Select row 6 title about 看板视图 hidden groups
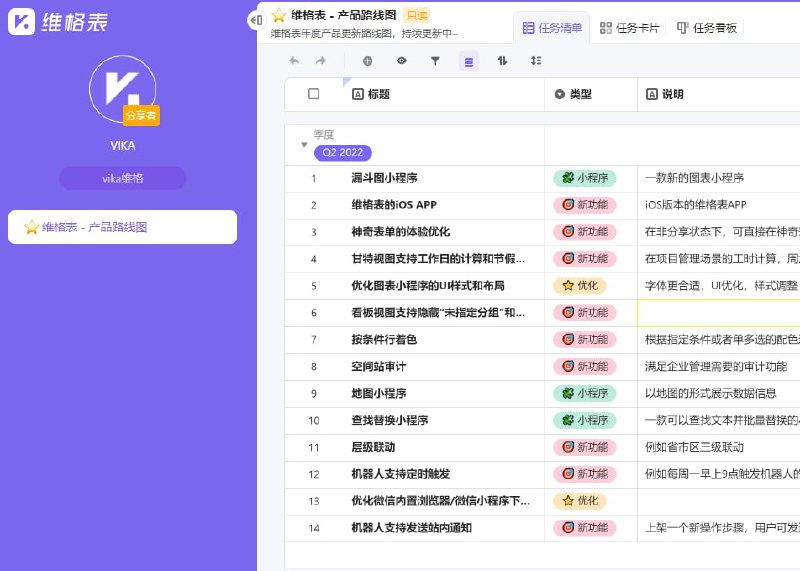Viewport: 800px width, 571px height. [438, 313]
